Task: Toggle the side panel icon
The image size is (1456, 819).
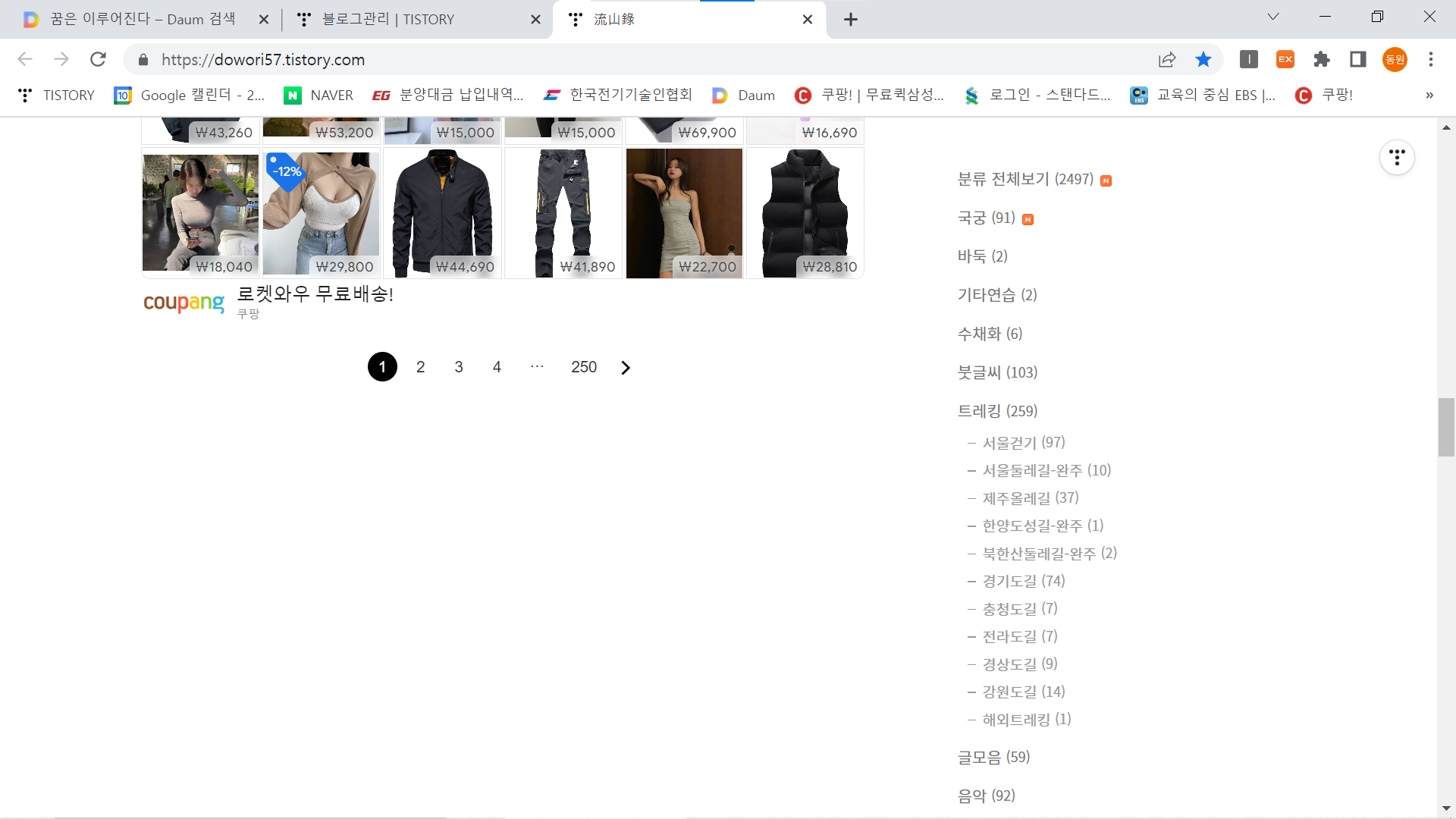Action: [x=1357, y=59]
